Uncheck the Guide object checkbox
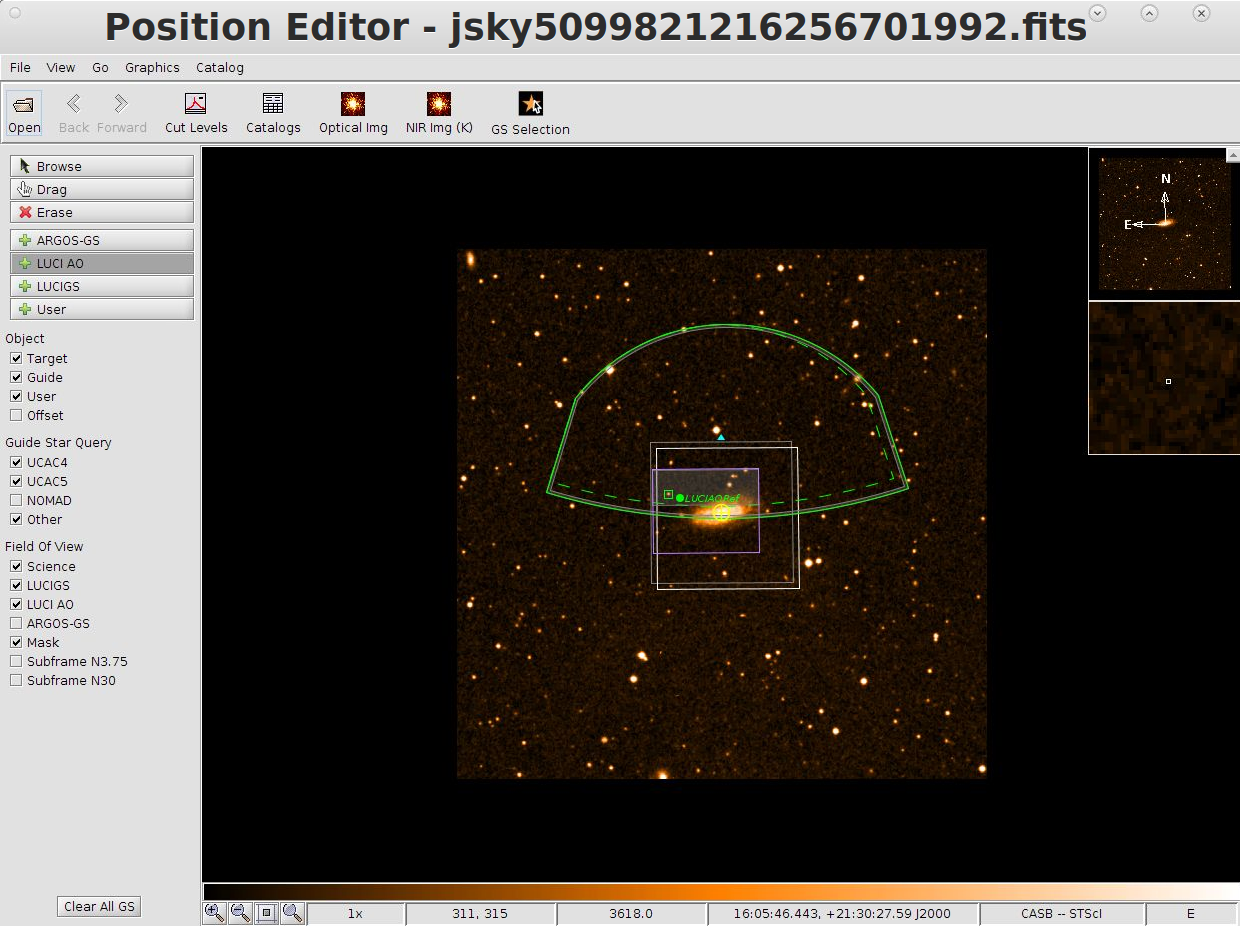The height and width of the screenshot is (926, 1240). (x=16, y=377)
